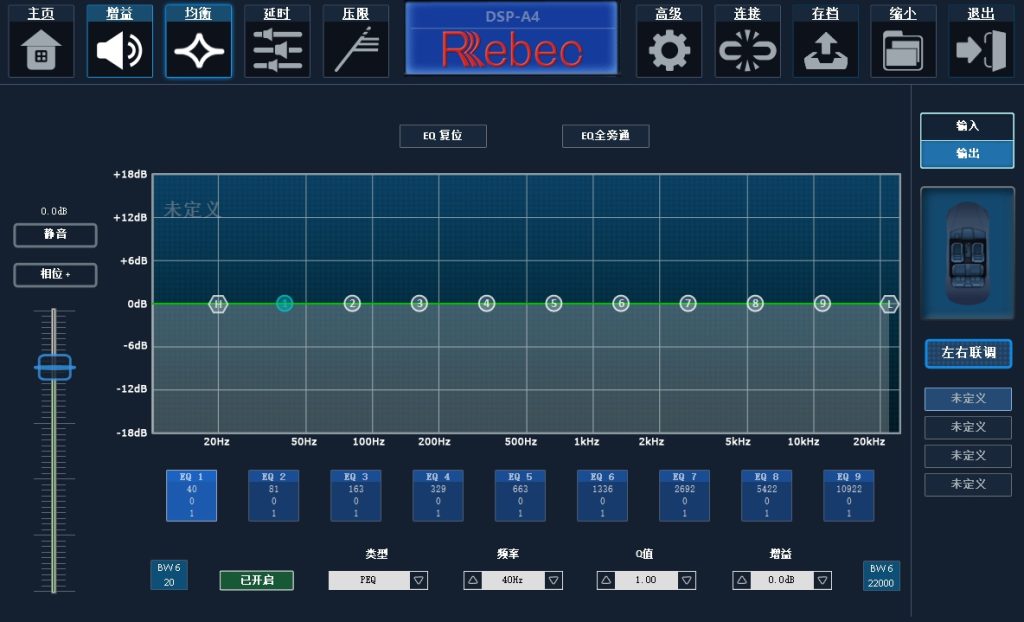Click the 1.00 Q value field
This screenshot has height=622, width=1024.
pyautogui.click(x=647, y=580)
